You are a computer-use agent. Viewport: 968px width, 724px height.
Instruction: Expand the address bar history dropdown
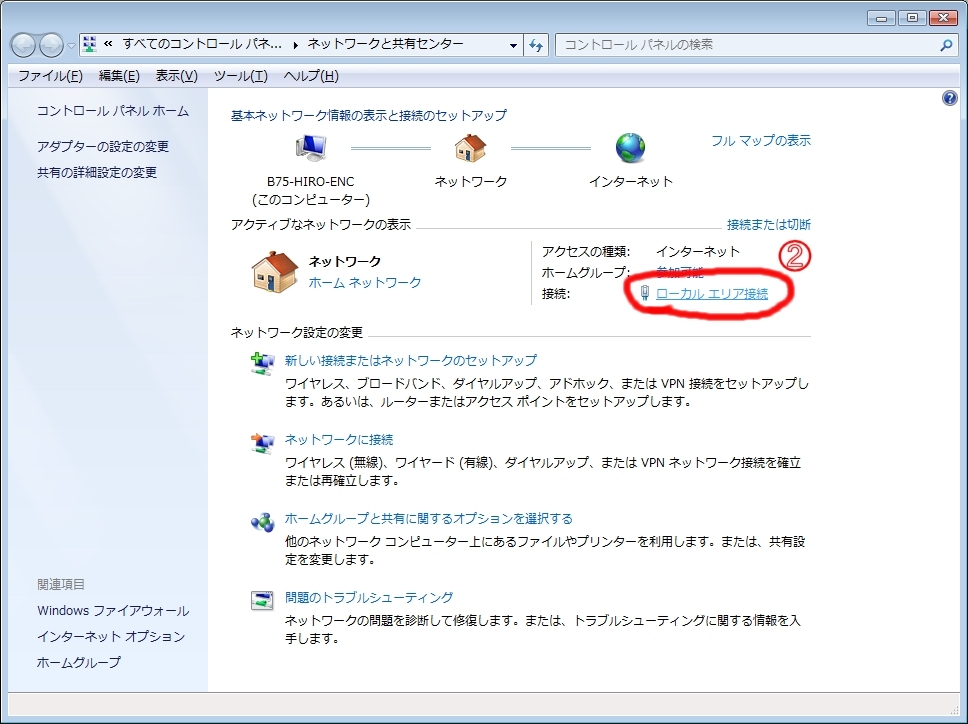point(513,45)
